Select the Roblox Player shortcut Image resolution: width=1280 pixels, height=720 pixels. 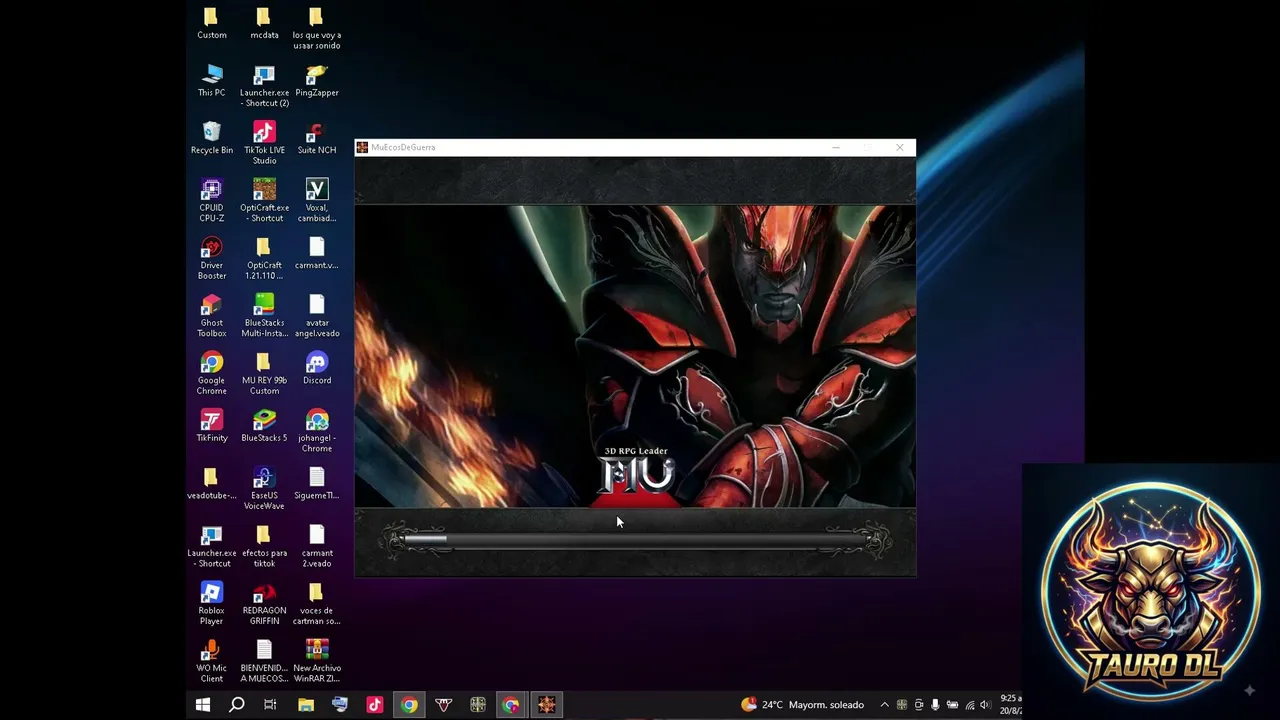(x=211, y=604)
